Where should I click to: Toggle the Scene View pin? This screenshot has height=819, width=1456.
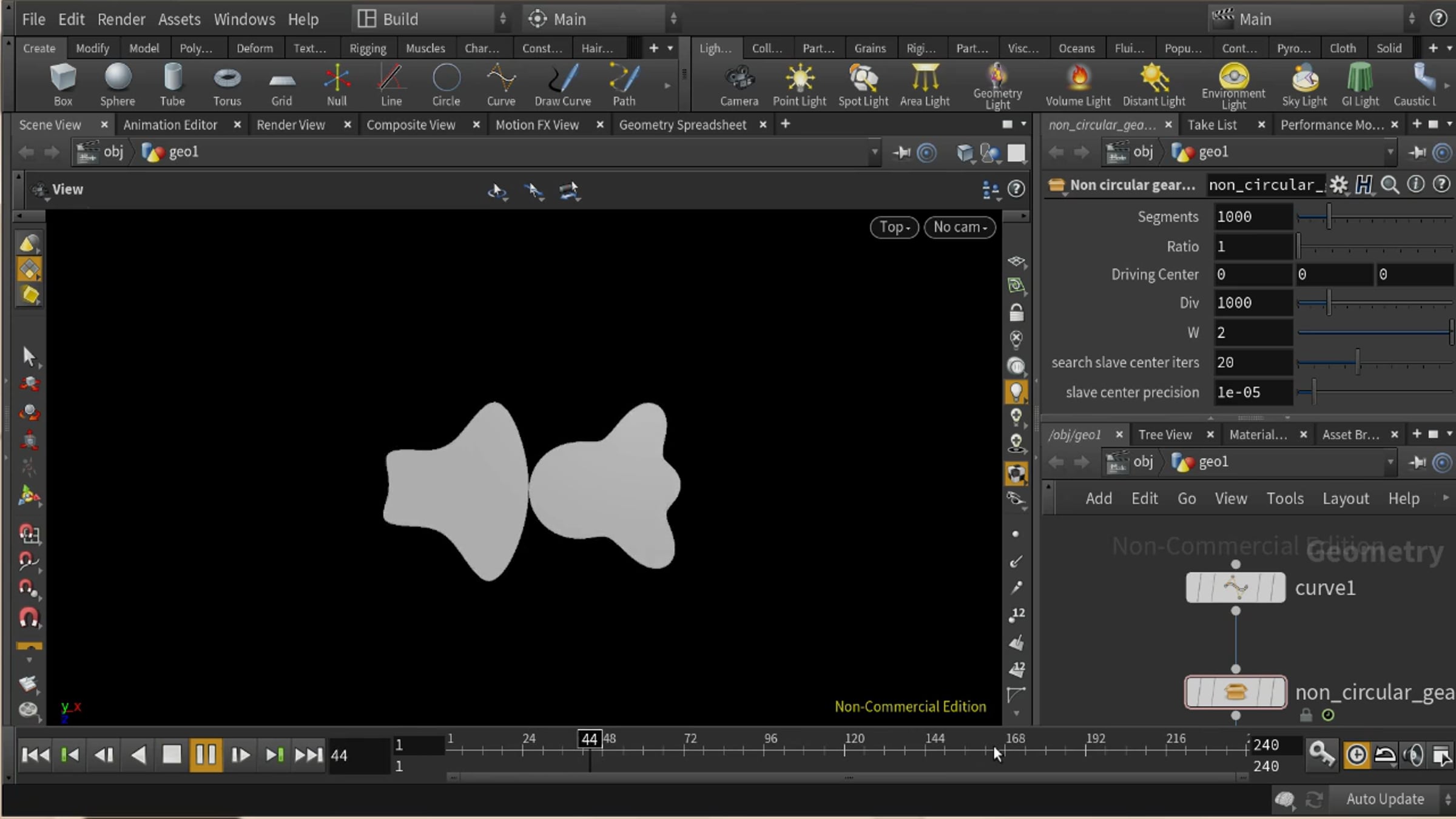coord(902,152)
